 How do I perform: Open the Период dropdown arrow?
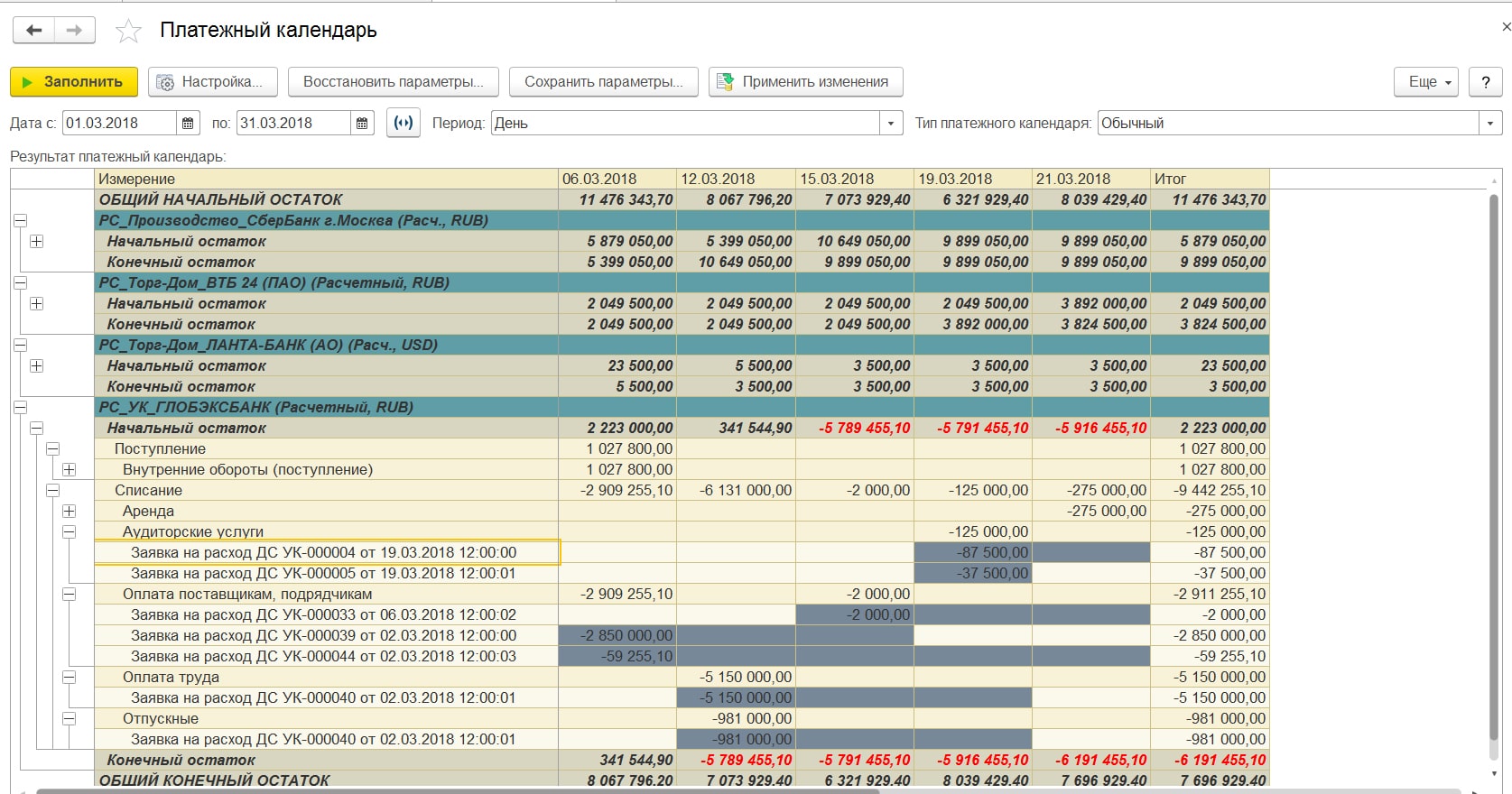pos(891,123)
